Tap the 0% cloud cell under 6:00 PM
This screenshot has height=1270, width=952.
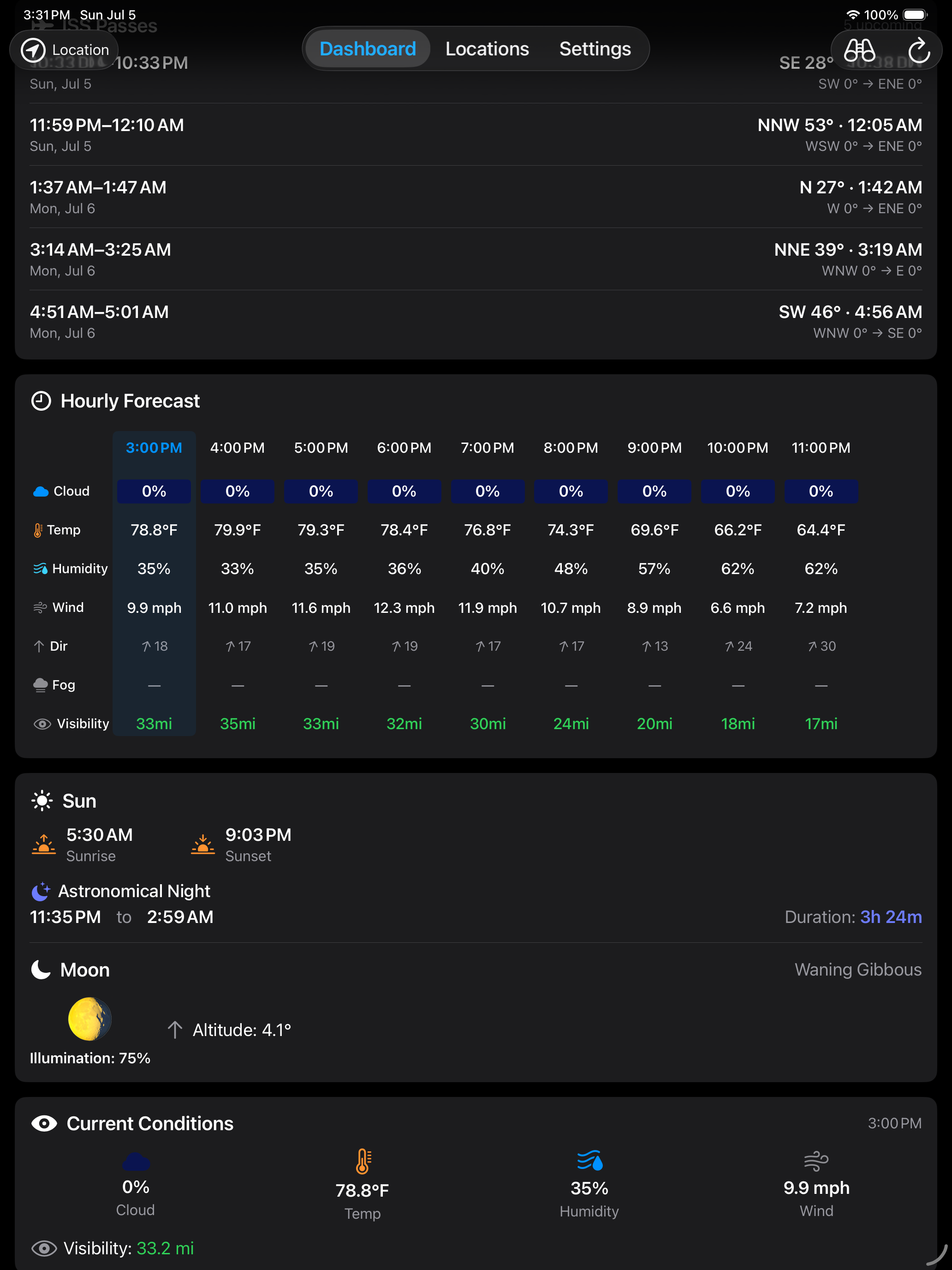404,491
